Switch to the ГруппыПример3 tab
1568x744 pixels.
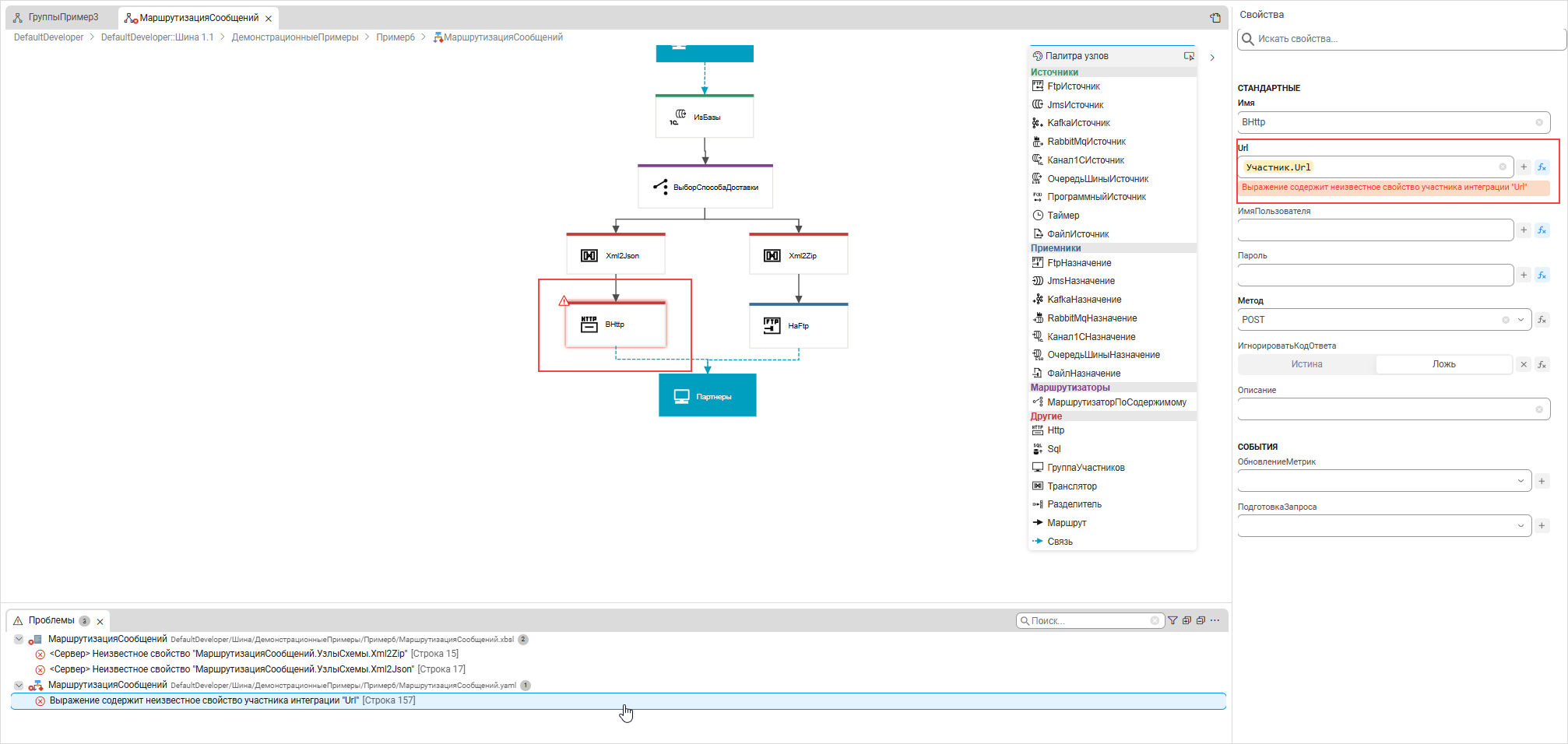(63, 17)
